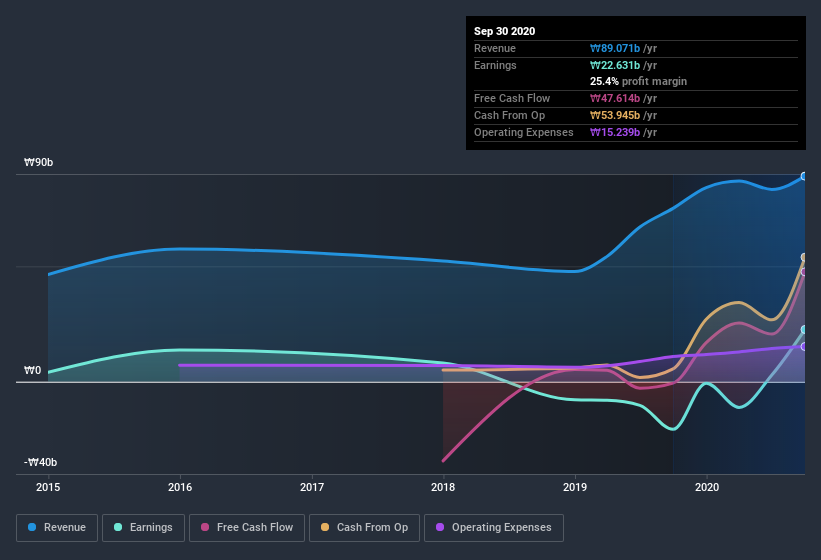Click the Operating Expenses label in the tooltip
Screen dimensions: 821x560
pyautogui.click(x=524, y=132)
